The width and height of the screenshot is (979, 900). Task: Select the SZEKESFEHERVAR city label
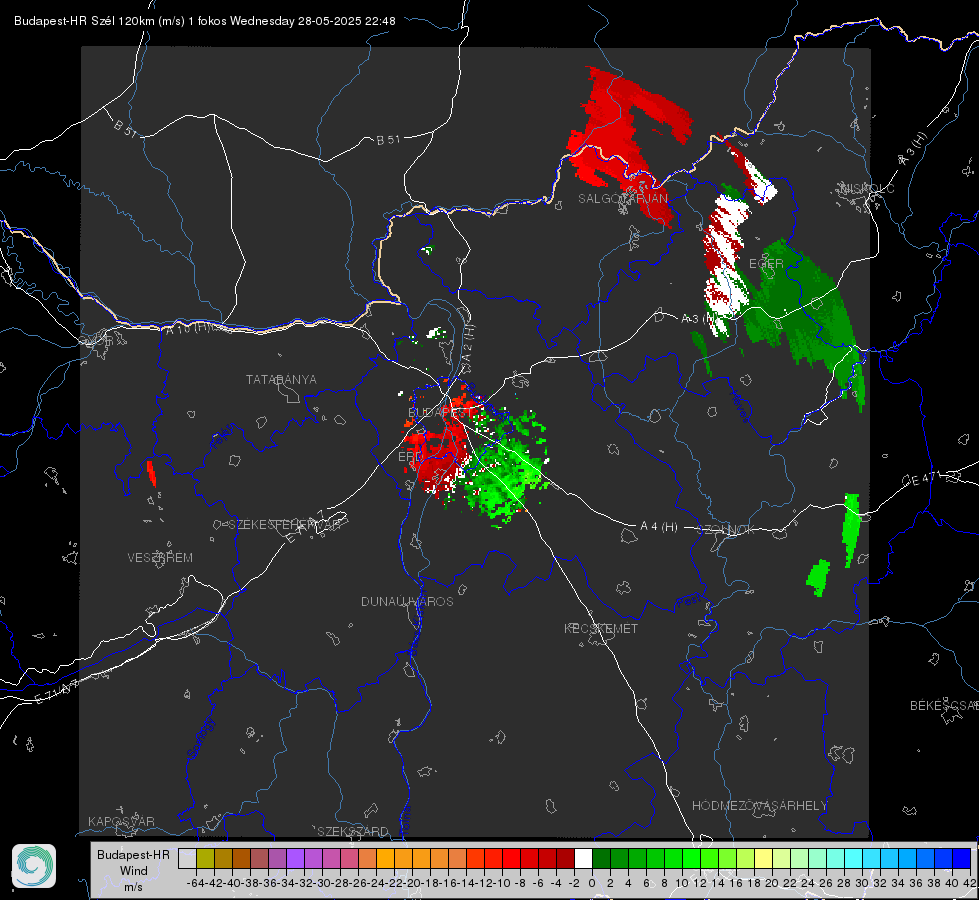287,525
